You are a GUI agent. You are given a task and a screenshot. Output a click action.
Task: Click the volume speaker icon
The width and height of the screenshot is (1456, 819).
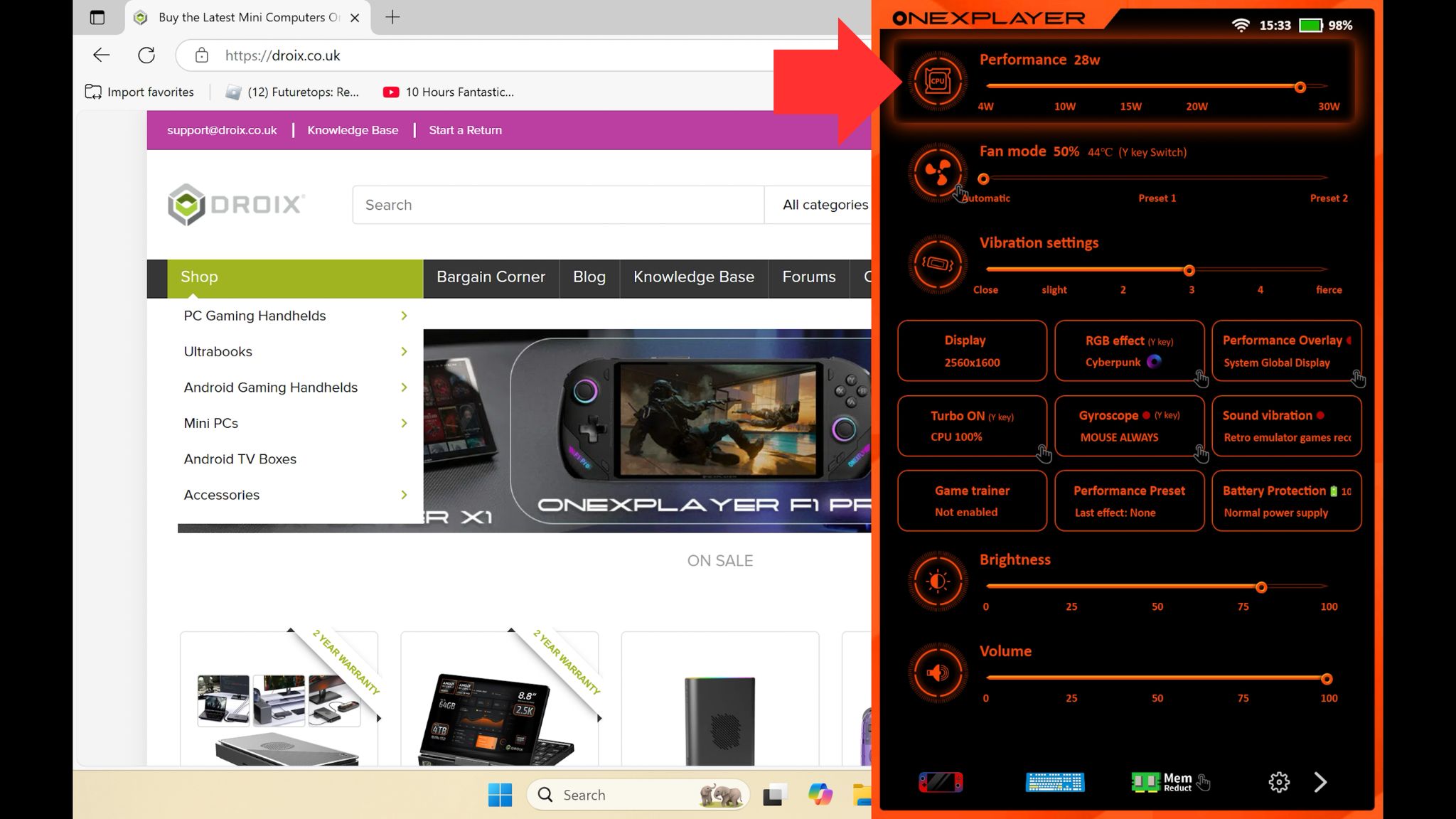(x=938, y=673)
